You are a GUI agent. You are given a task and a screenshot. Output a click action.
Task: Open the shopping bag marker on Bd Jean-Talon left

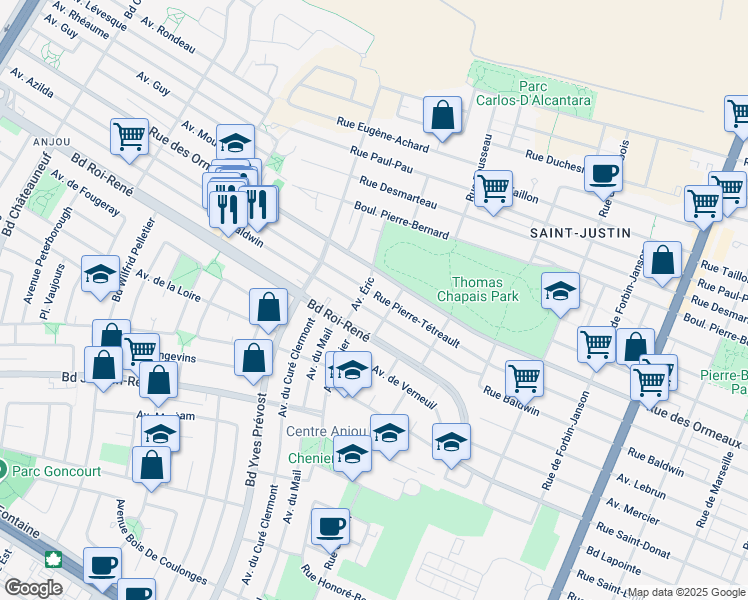click(103, 366)
